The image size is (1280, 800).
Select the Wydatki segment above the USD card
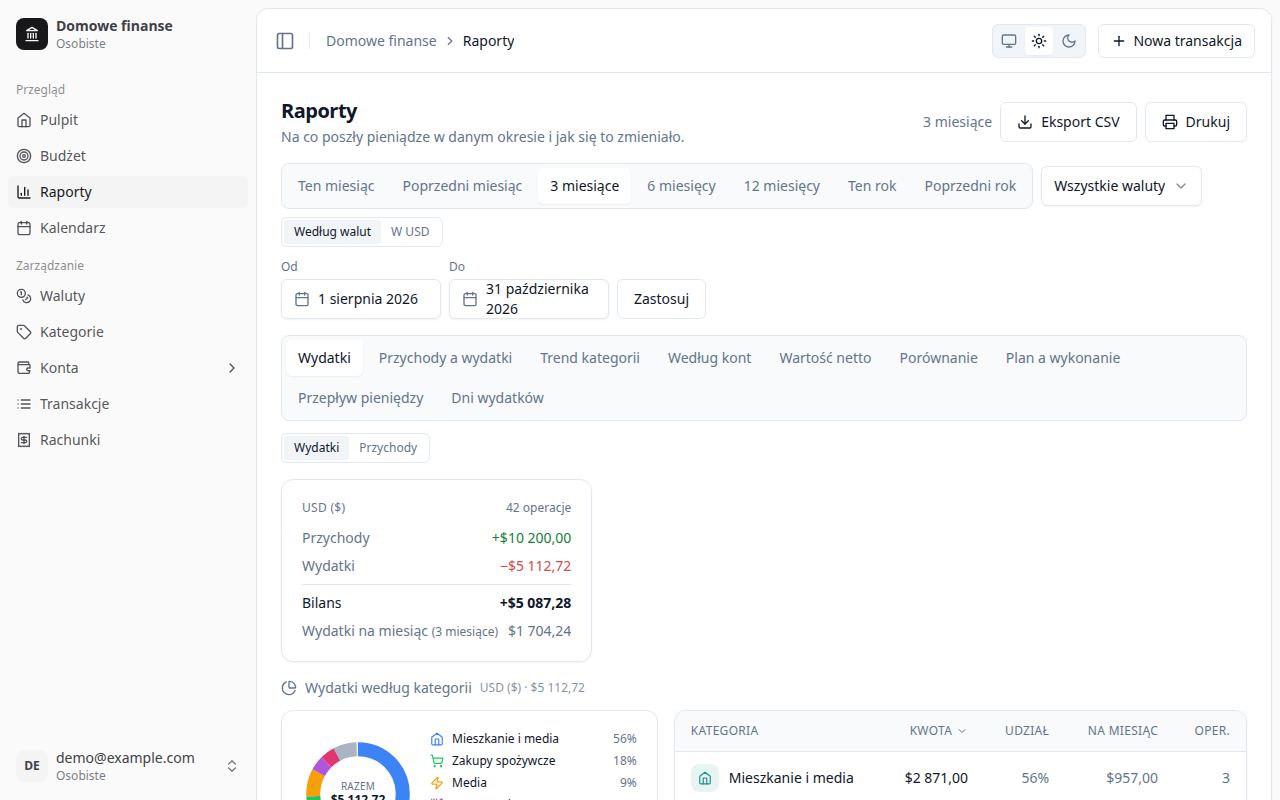[316, 448]
